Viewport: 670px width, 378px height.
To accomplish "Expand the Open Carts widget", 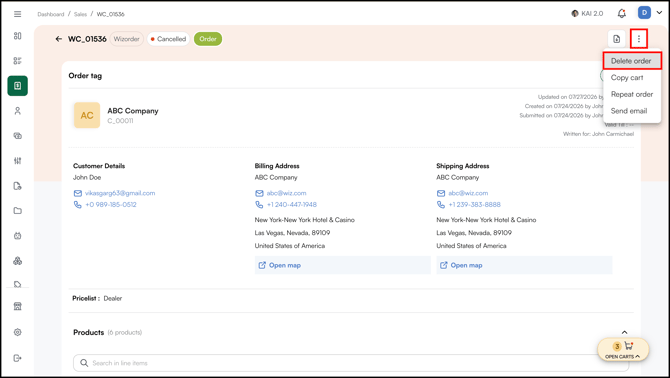I will (623, 350).
